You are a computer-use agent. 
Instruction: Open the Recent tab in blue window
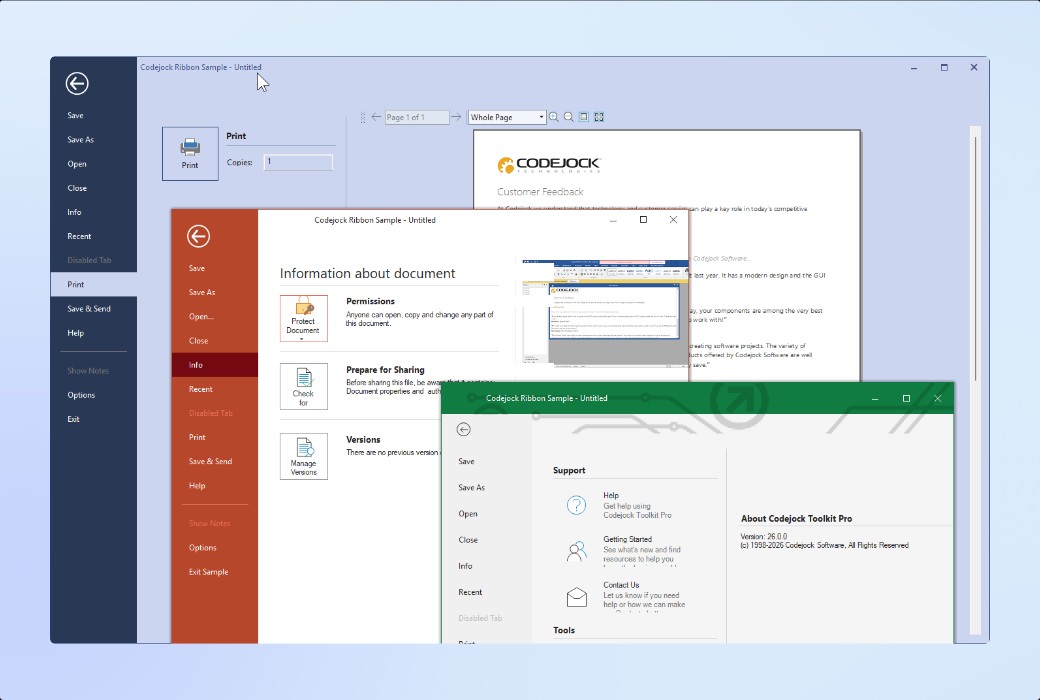94,236
